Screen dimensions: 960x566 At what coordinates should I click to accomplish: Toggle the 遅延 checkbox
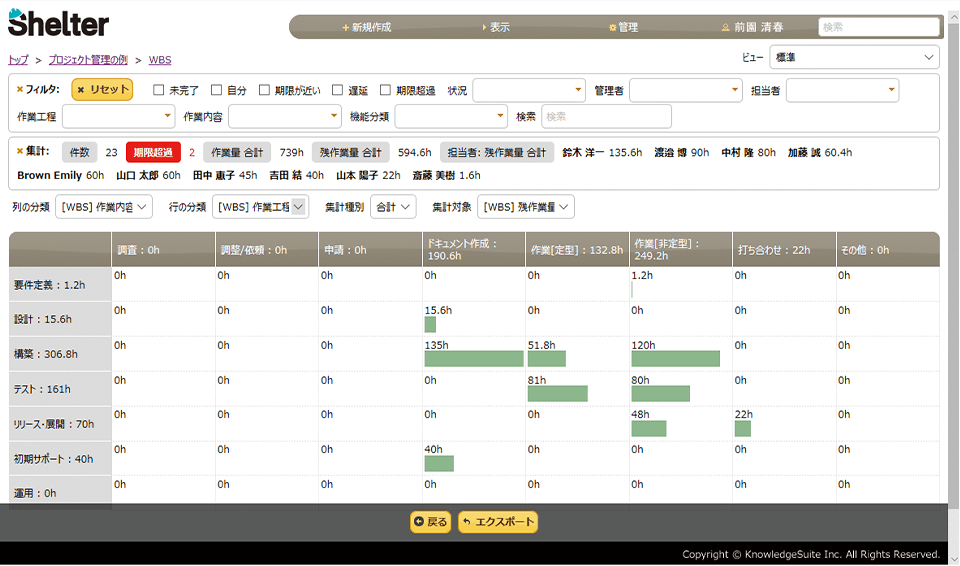(338, 90)
